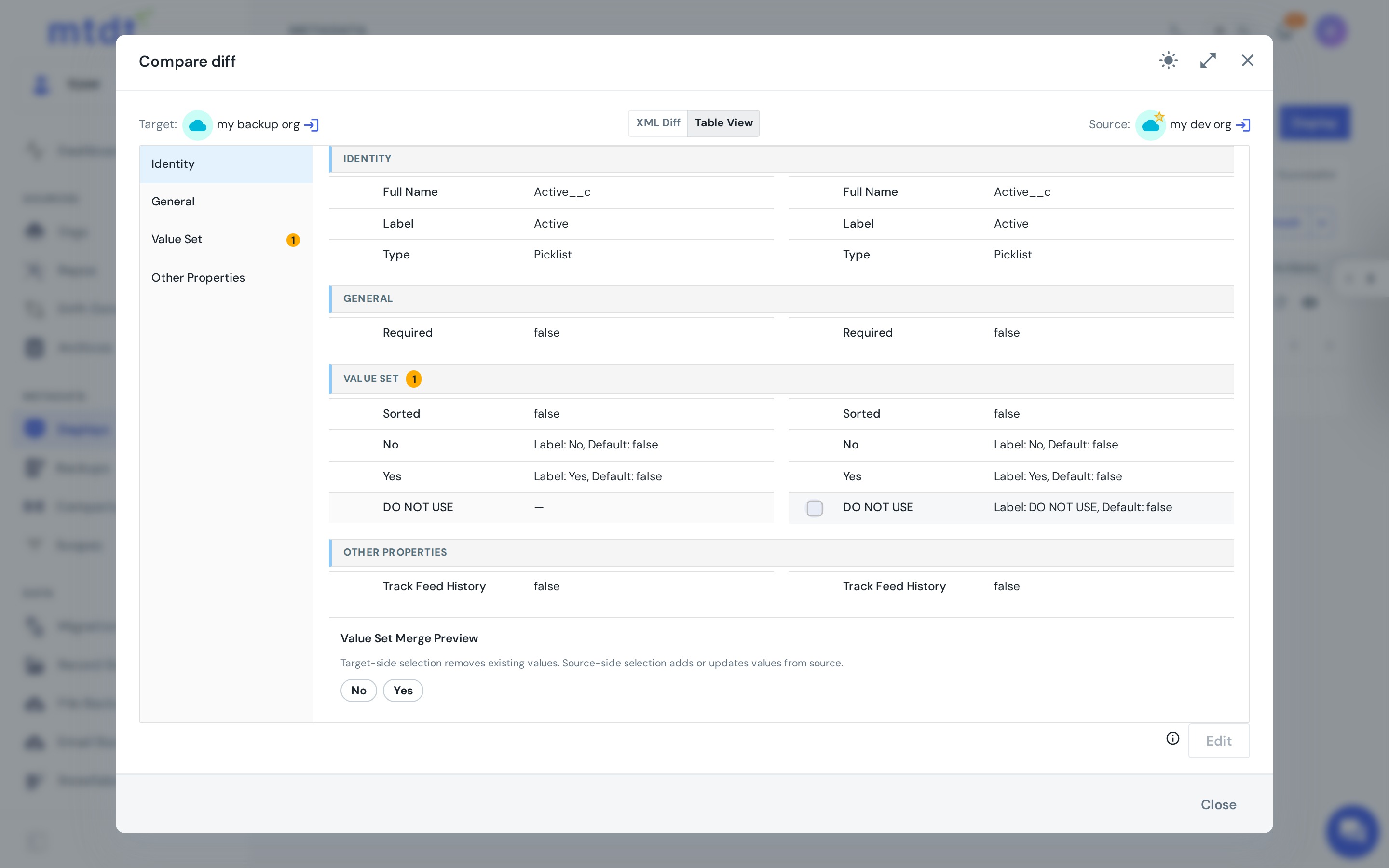This screenshot has height=868, width=1389.
Task: Click the source org cloud avatar with star
Action: pyautogui.click(x=1151, y=124)
